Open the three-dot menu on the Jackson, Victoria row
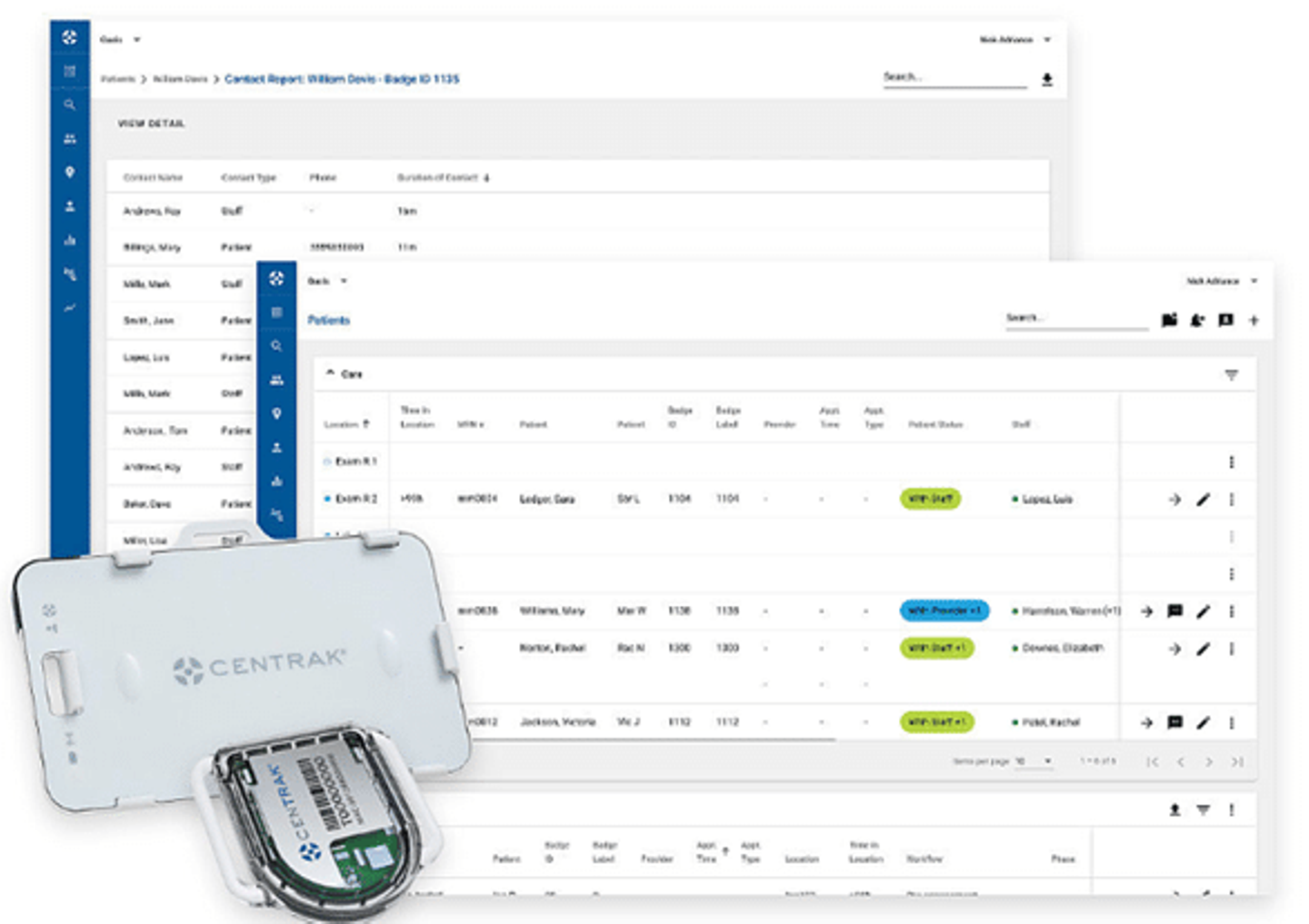1309x924 pixels. click(x=1232, y=722)
